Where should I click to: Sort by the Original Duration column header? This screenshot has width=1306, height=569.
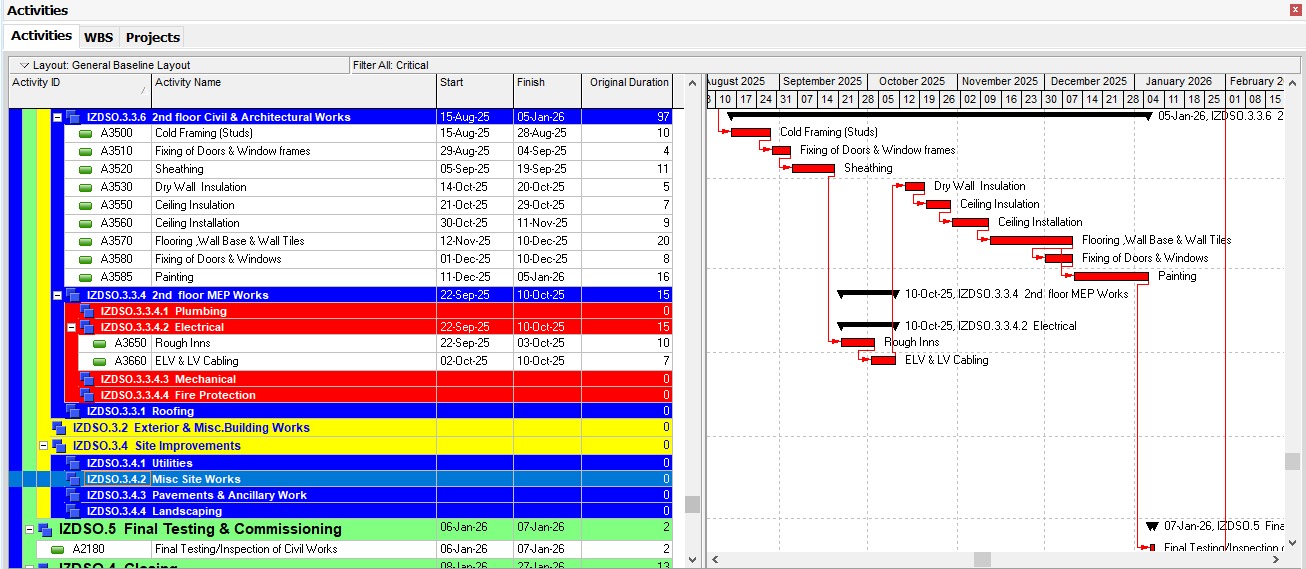point(628,83)
